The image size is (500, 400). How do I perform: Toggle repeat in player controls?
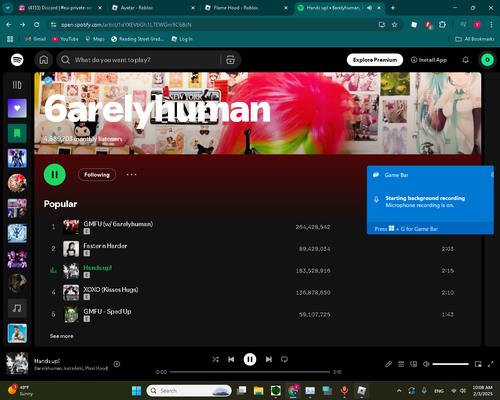(x=284, y=359)
